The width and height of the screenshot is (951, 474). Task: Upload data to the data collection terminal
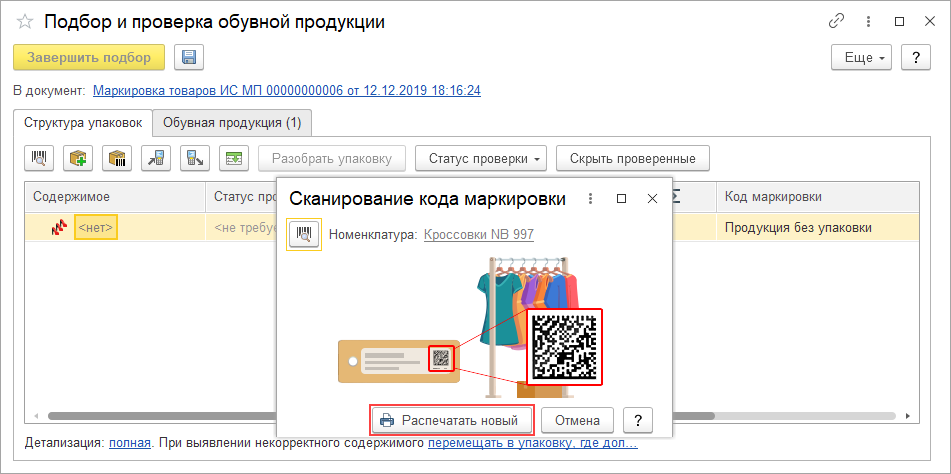(195, 159)
